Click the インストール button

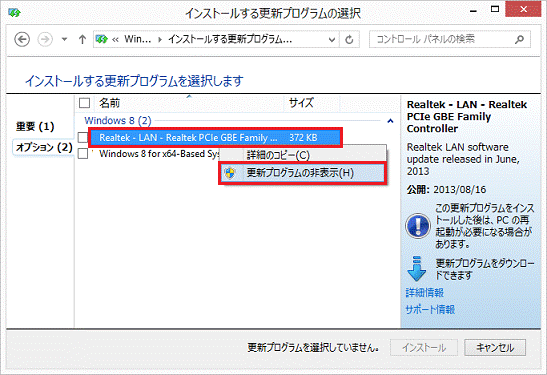(424, 347)
